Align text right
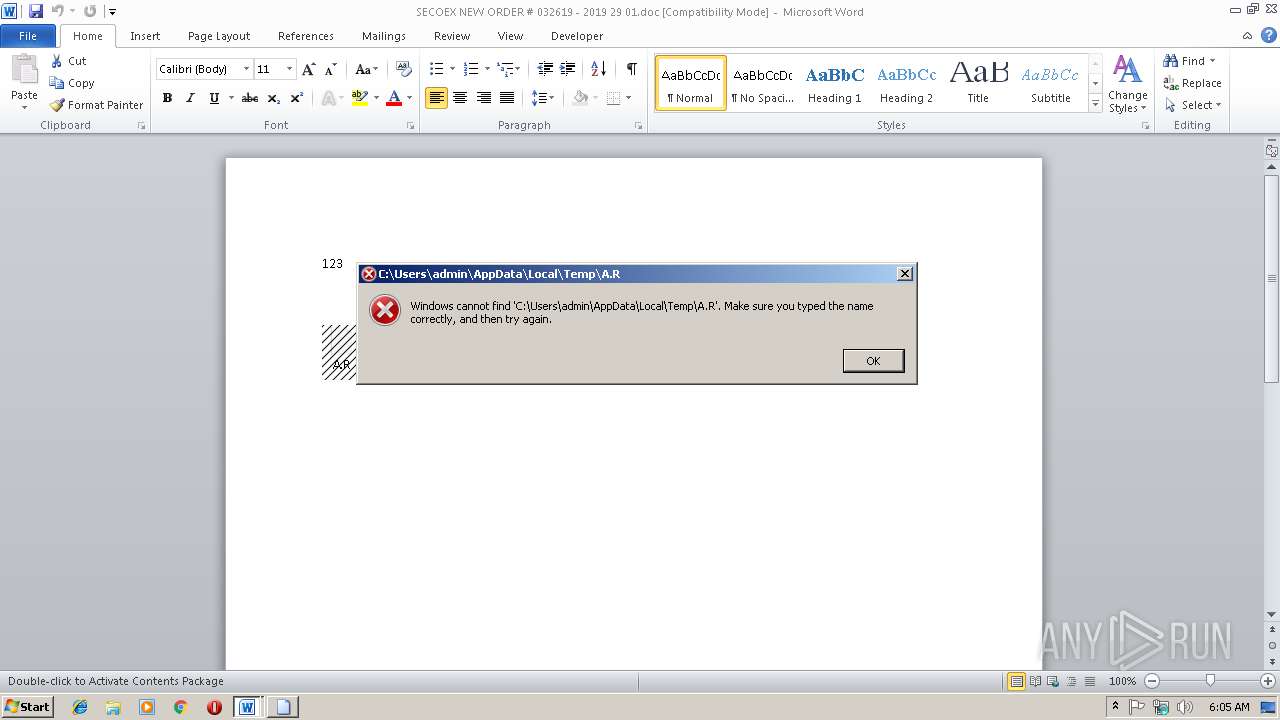Image resolution: width=1280 pixels, height=720 pixels. click(484, 98)
